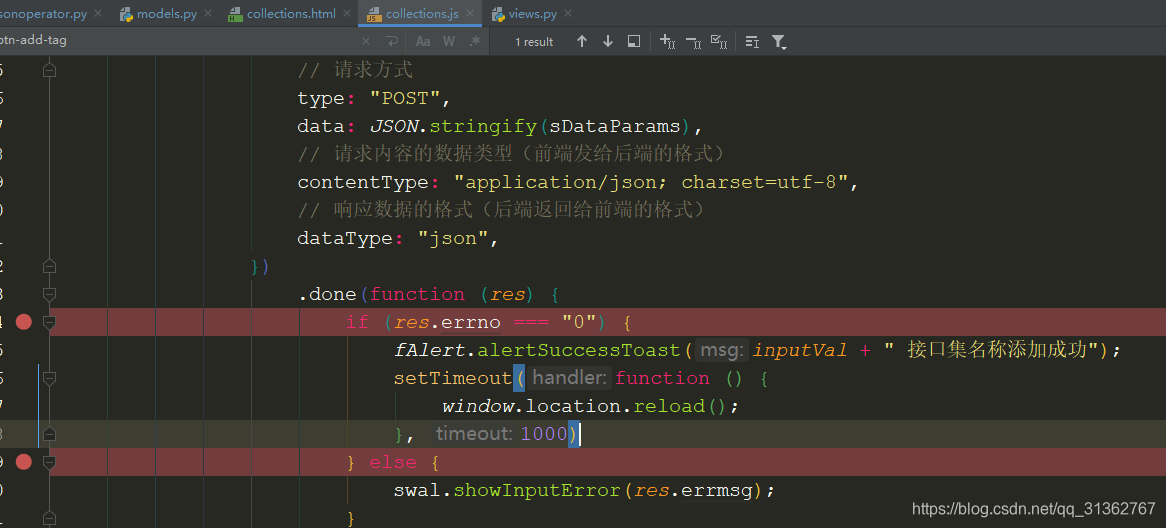Enable Regex (.*) search option
This screenshot has width=1166, height=528.
tap(475, 41)
